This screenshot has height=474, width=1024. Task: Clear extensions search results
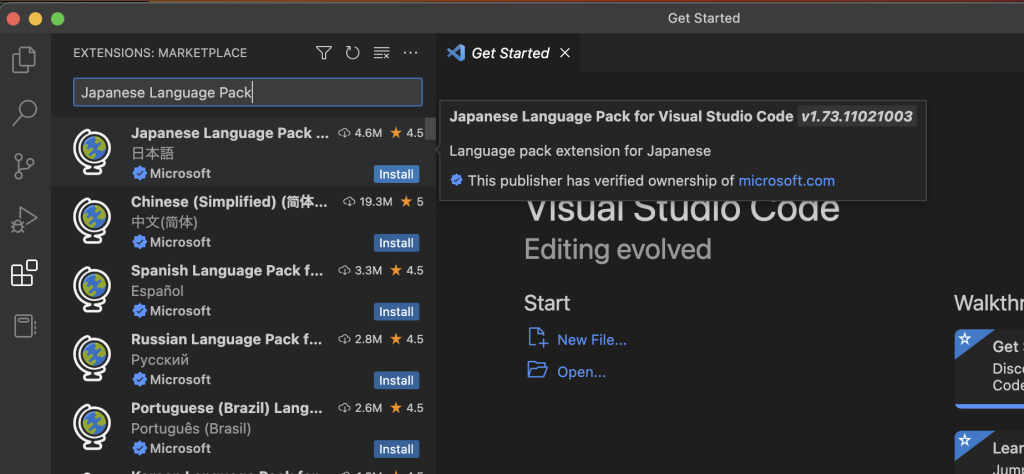(x=381, y=53)
